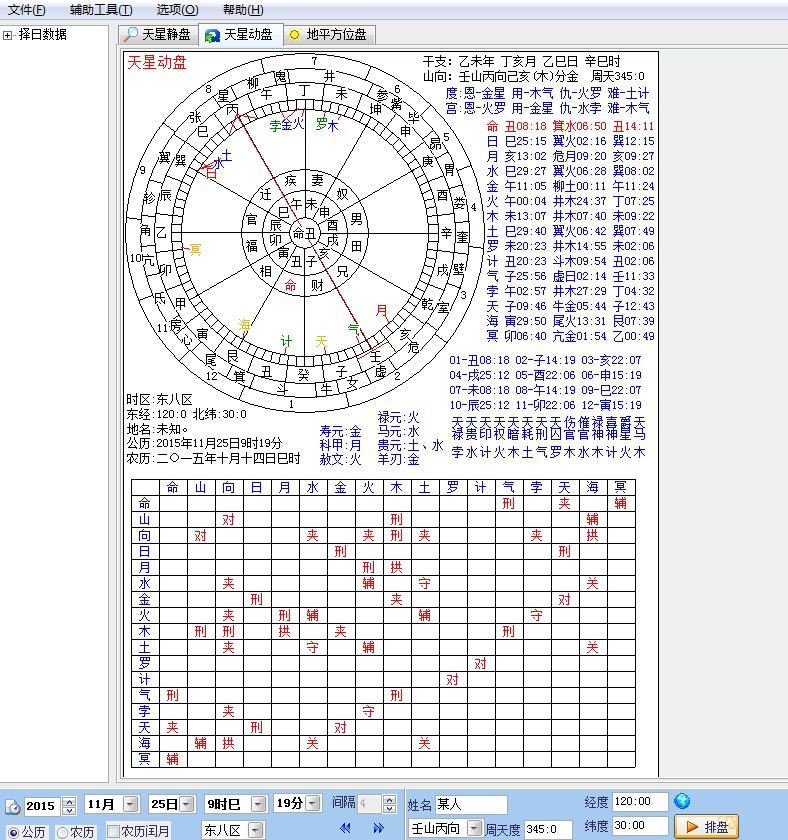Open the 壬山丙向 direction dropdown
Image resolution: width=788 pixels, height=840 pixels.
click(474, 828)
